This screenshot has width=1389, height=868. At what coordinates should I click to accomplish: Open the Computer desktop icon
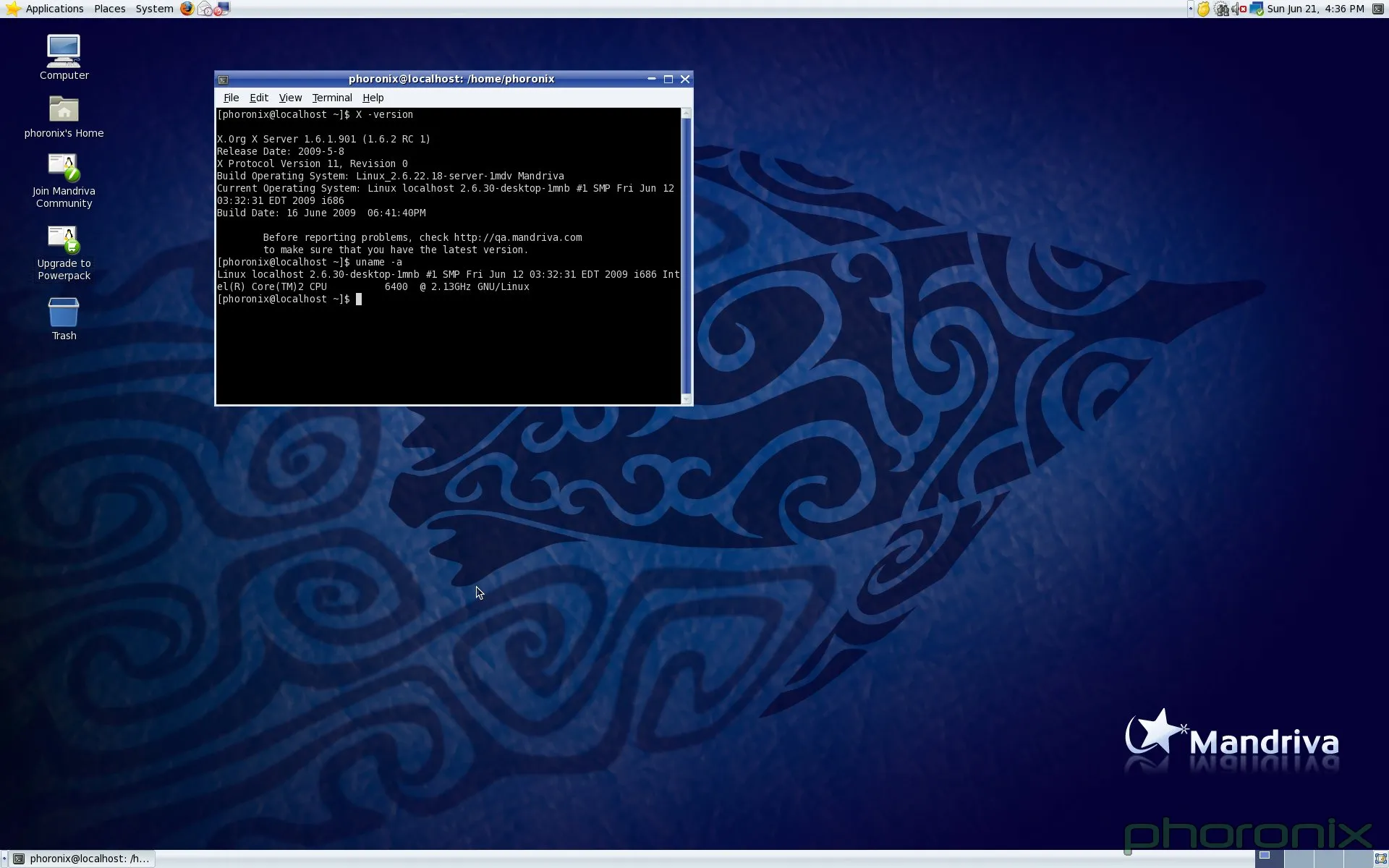click(x=64, y=57)
